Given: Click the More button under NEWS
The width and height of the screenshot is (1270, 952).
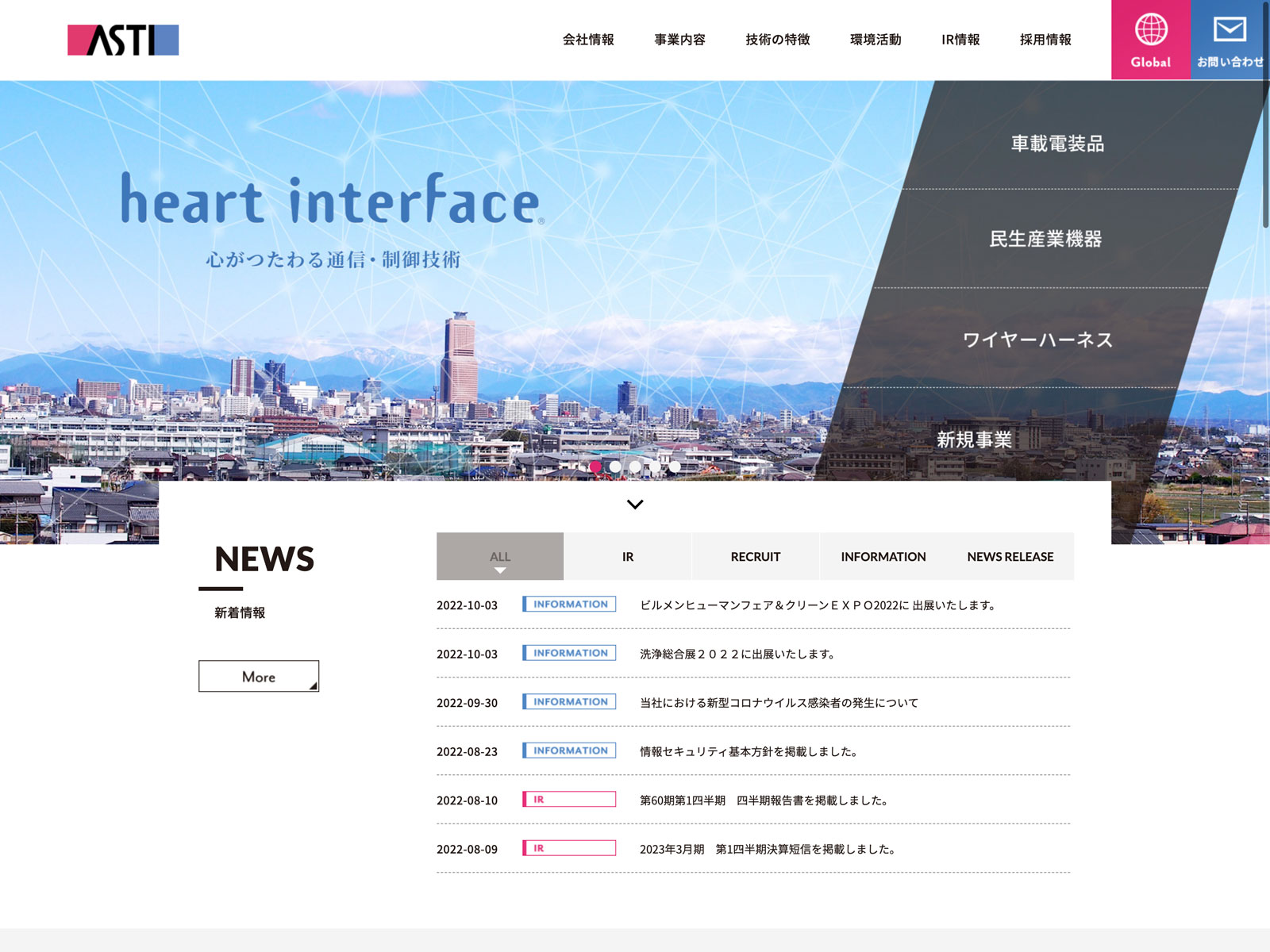Looking at the screenshot, I should 259,677.
